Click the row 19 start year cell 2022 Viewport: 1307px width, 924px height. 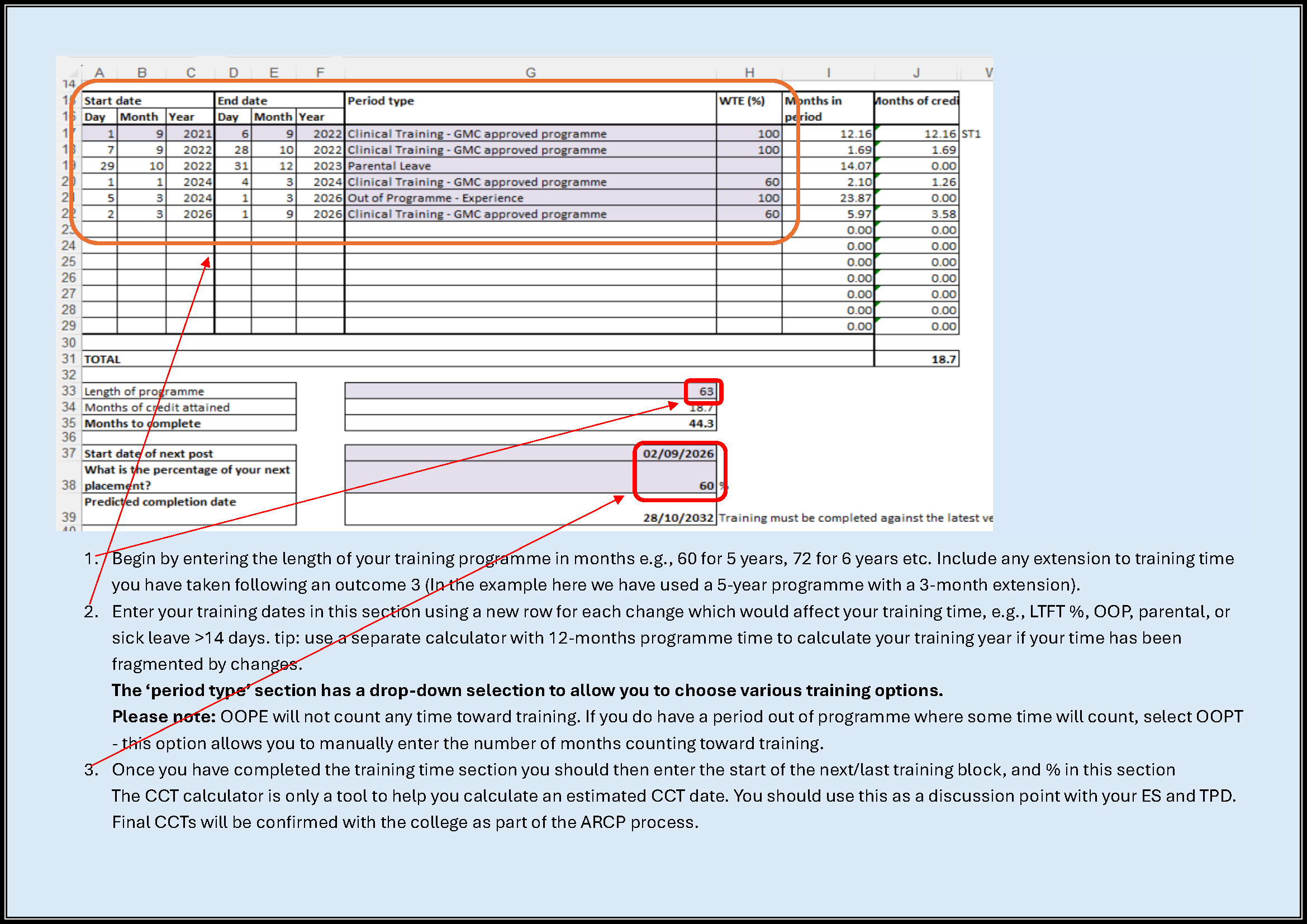point(190,165)
